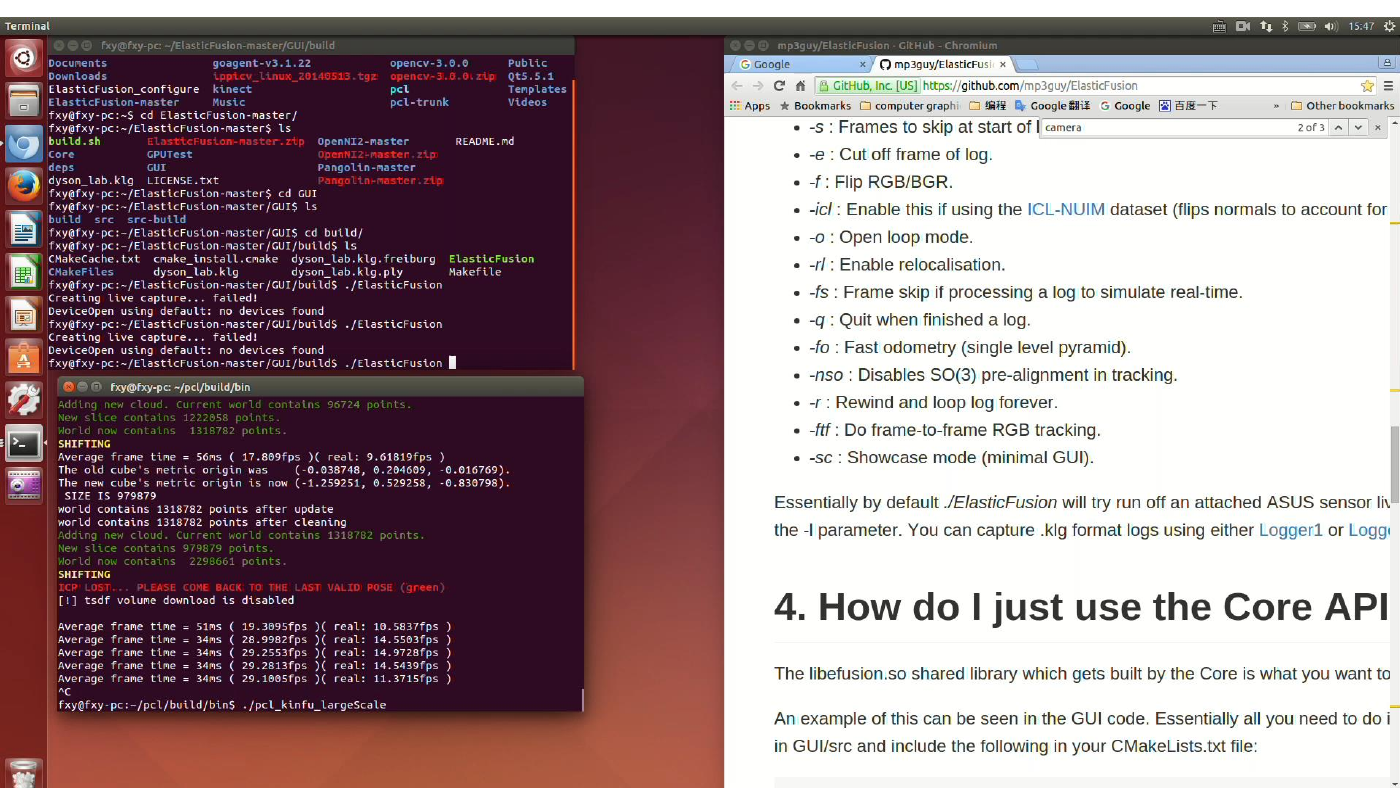Open keyboard input indicator in top panel
The image size is (1400, 788).
pyautogui.click(x=1219, y=26)
